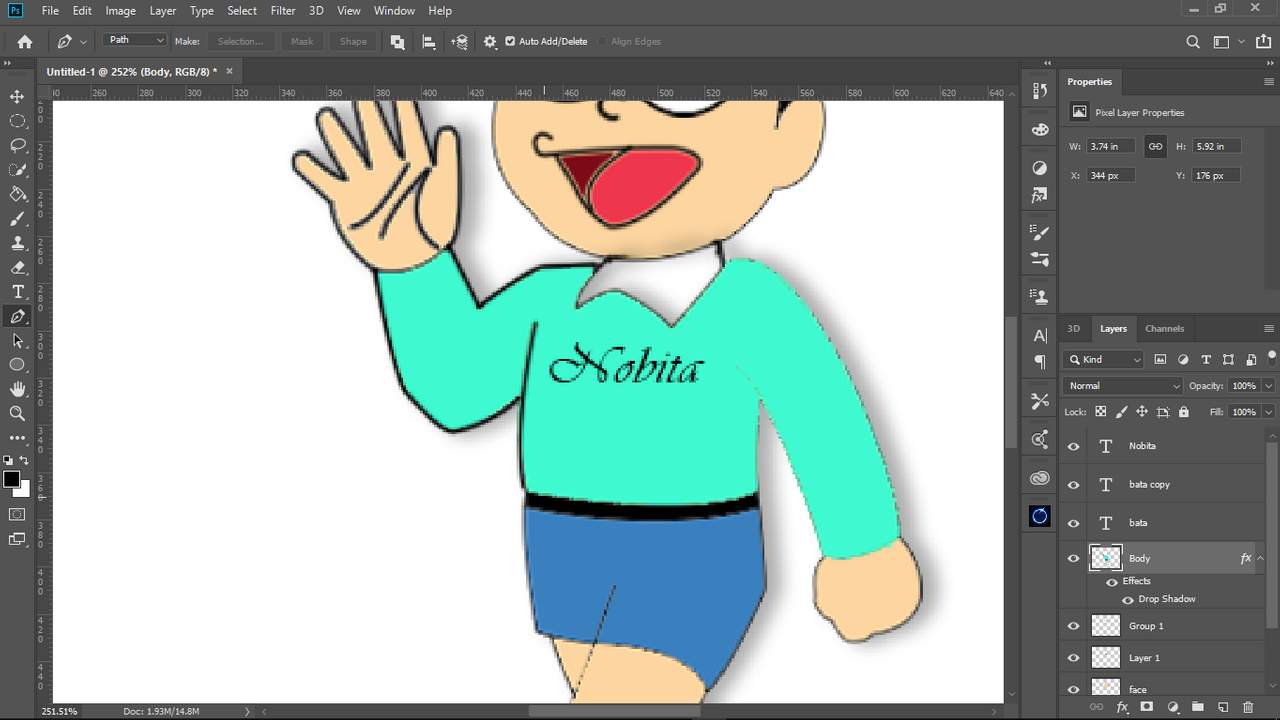
Task: Open the Opacity slider dropdown
Action: [x=1269, y=386]
